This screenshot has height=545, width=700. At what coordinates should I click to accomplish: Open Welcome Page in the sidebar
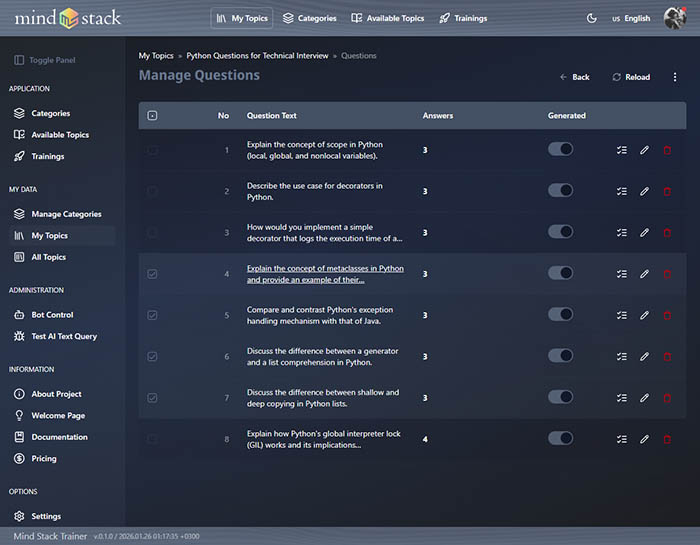point(62,416)
